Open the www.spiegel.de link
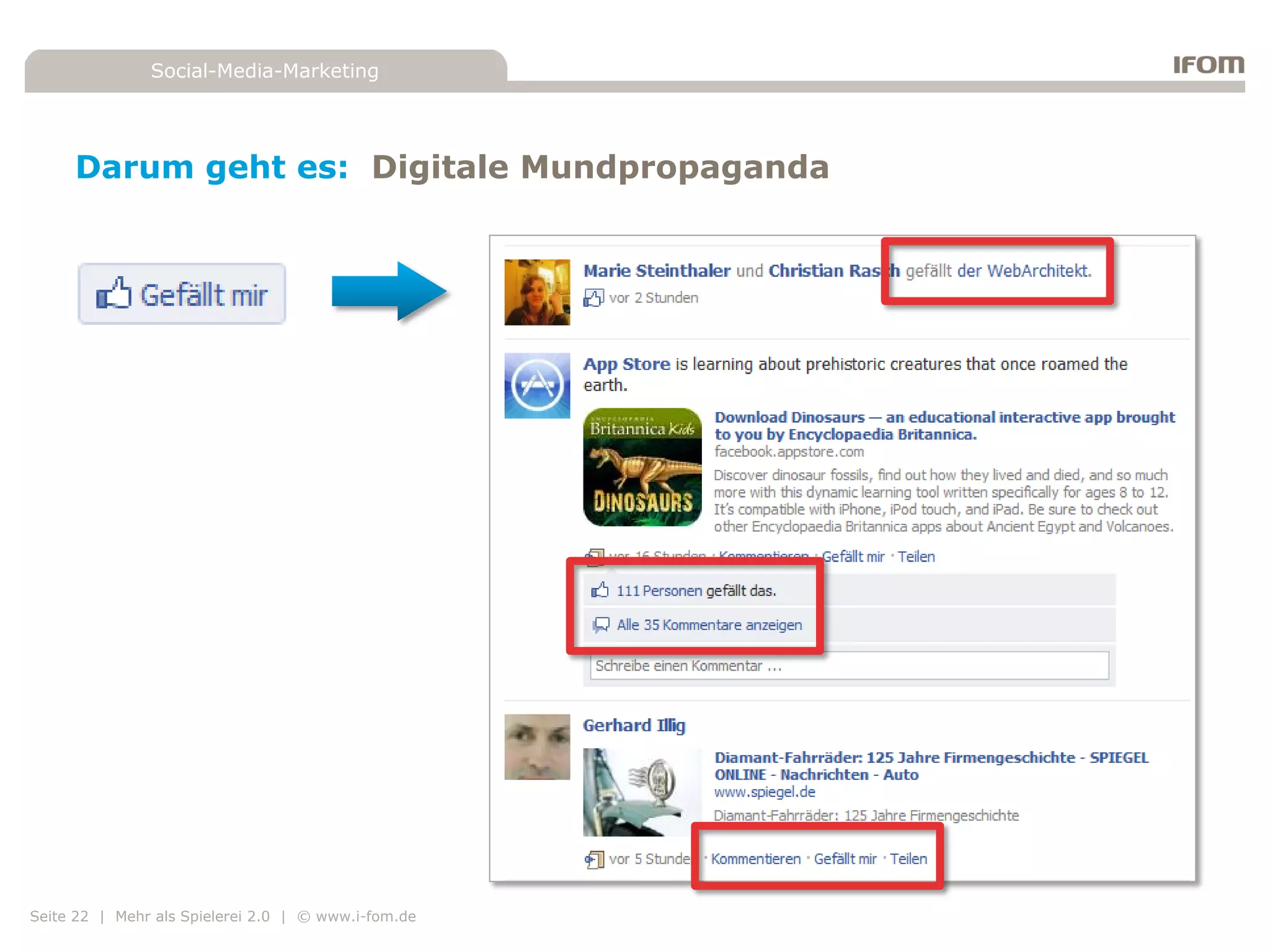The image size is (1270, 952). [765, 792]
